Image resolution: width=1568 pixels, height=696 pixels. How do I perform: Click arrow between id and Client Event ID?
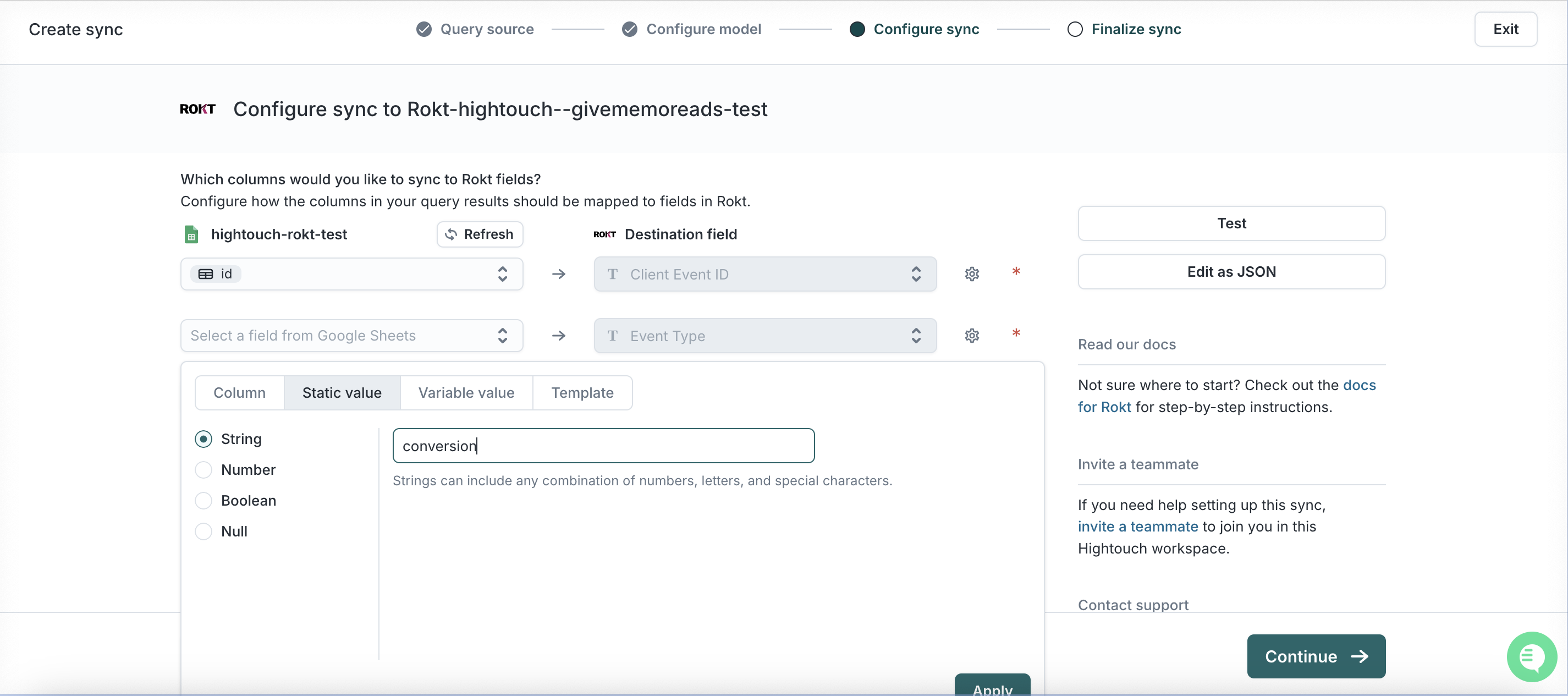click(559, 274)
